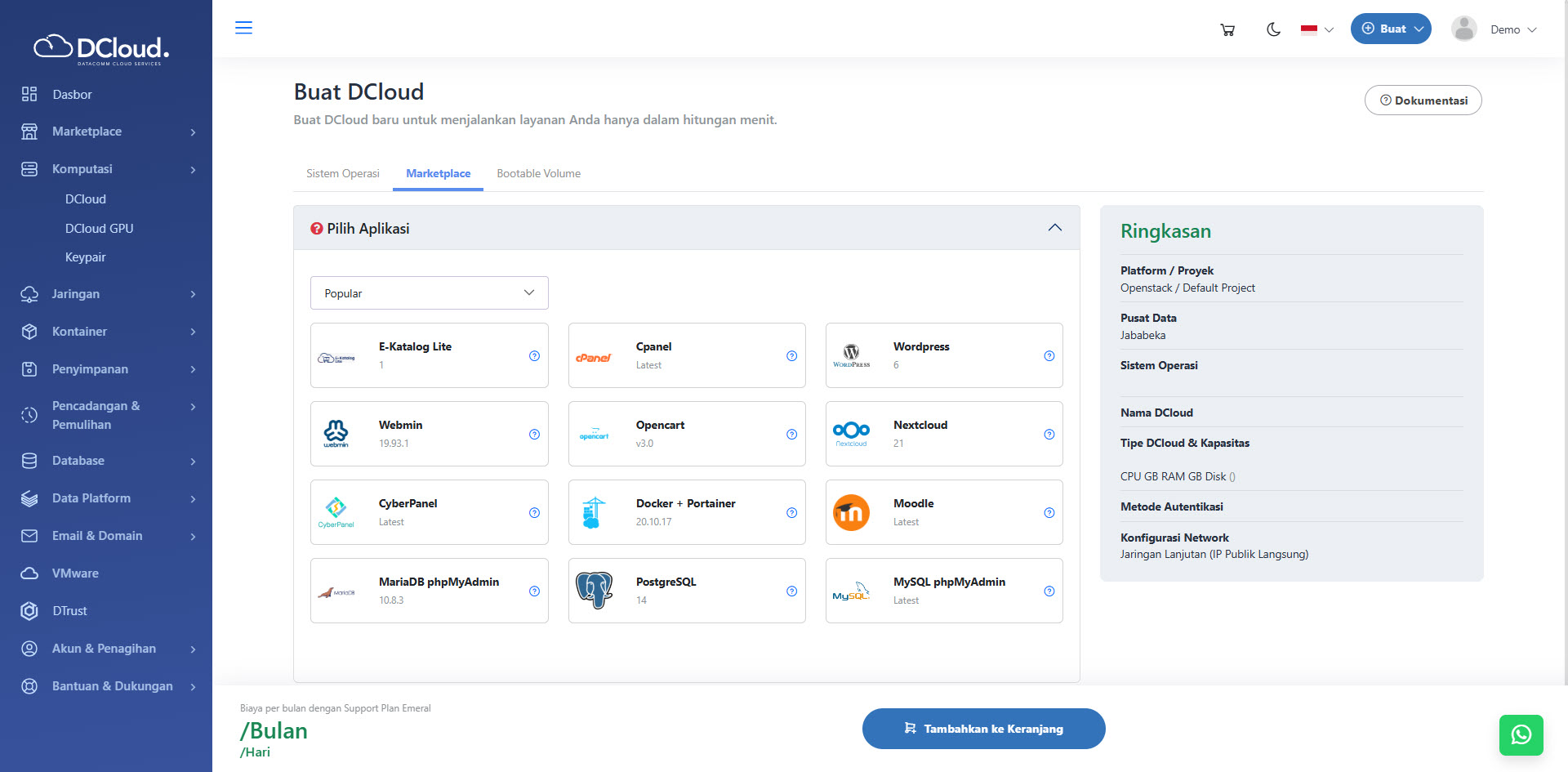Open the Dokumentasi link button
This screenshot has width=1568, height=772.
click(x=1423, y=100)
